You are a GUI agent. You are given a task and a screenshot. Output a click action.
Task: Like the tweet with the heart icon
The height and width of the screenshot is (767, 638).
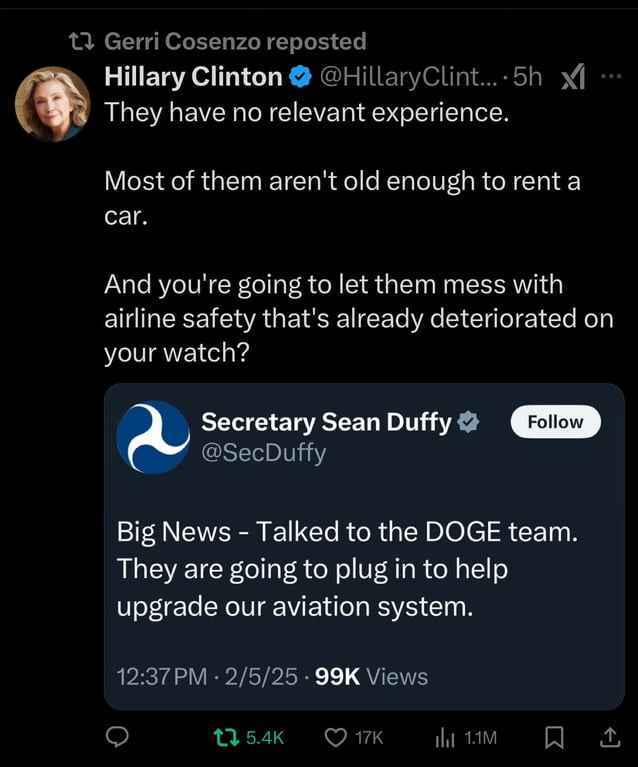coord(336,737)
